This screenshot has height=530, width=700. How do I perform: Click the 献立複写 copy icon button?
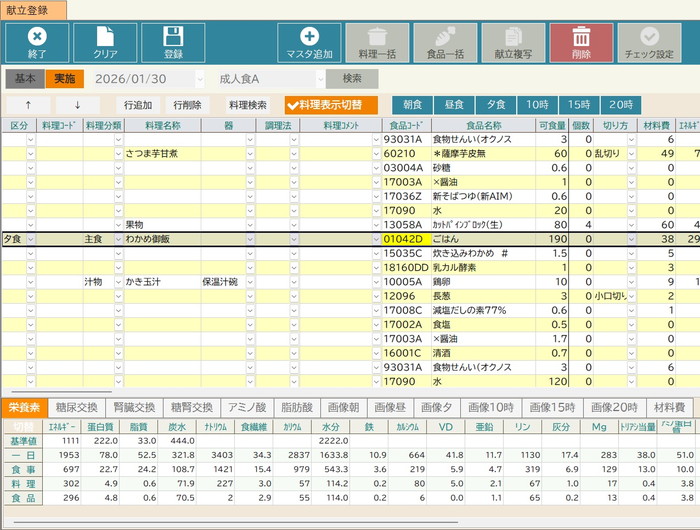[513, 43]
